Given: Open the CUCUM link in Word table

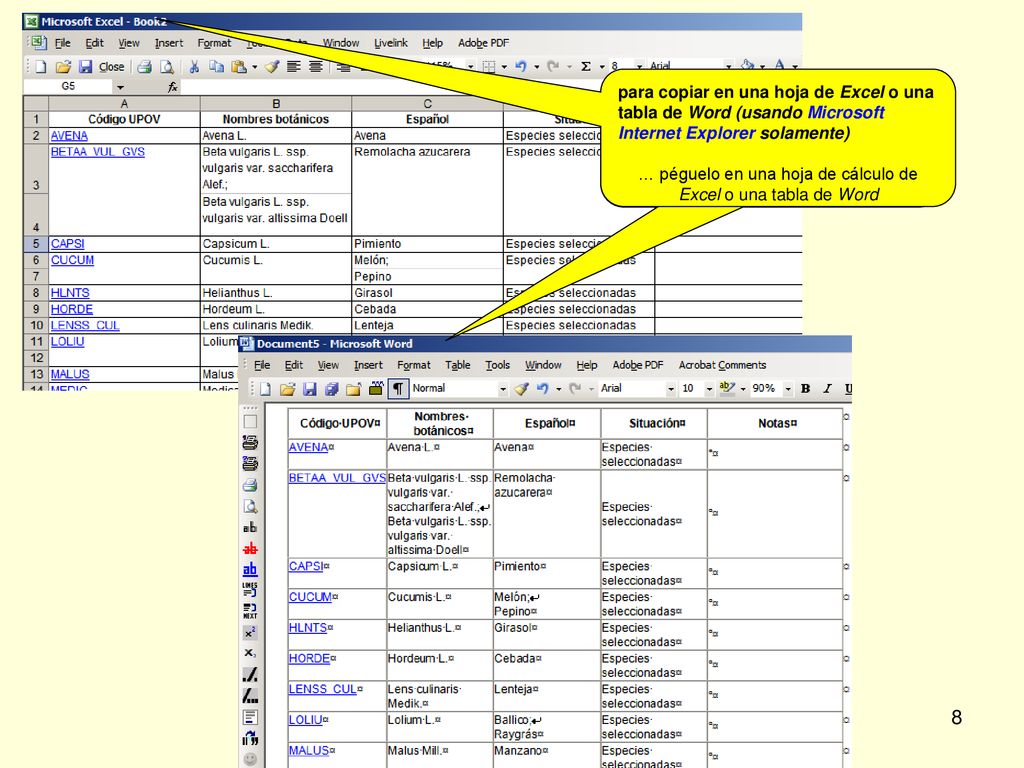Looking at the screenshot, I should point(310,597).
